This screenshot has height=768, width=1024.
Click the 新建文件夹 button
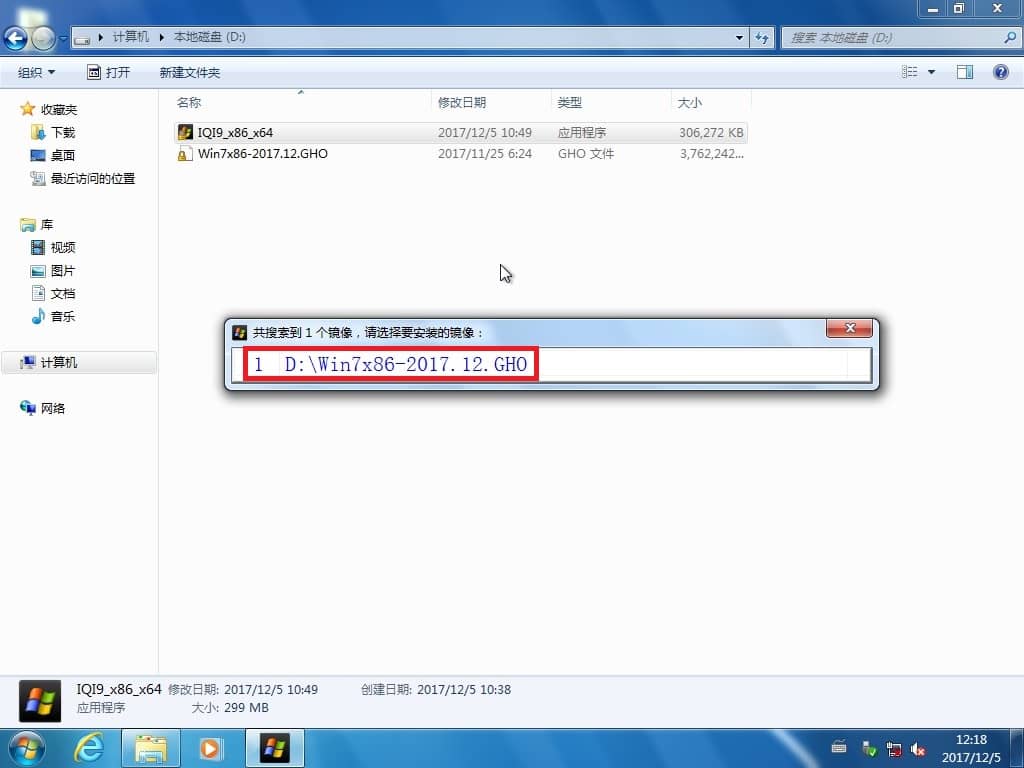[x=189, y=72]
